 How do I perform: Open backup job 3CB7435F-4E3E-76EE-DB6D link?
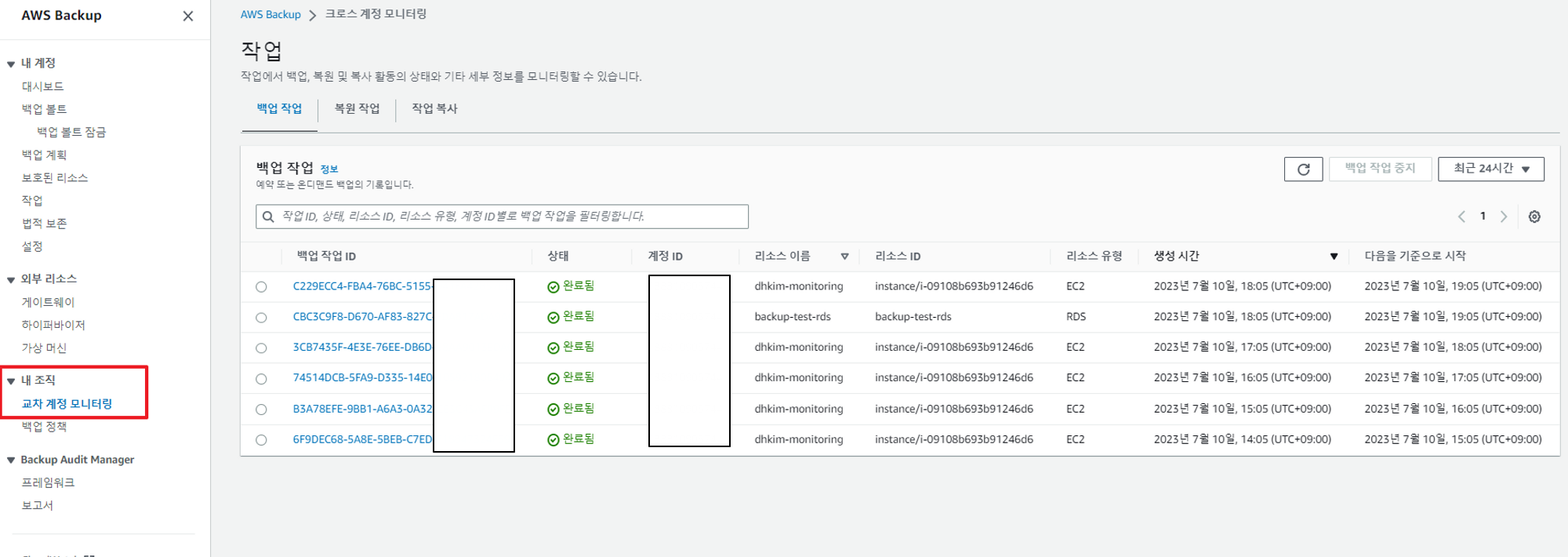[362, 347]
